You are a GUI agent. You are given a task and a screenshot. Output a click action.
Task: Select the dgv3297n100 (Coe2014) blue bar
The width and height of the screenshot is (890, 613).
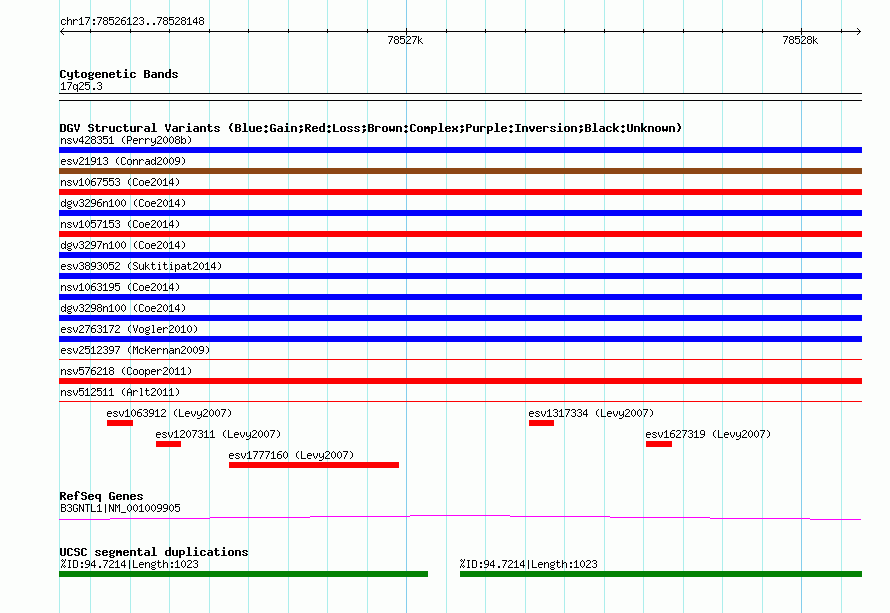coord(460,255)
